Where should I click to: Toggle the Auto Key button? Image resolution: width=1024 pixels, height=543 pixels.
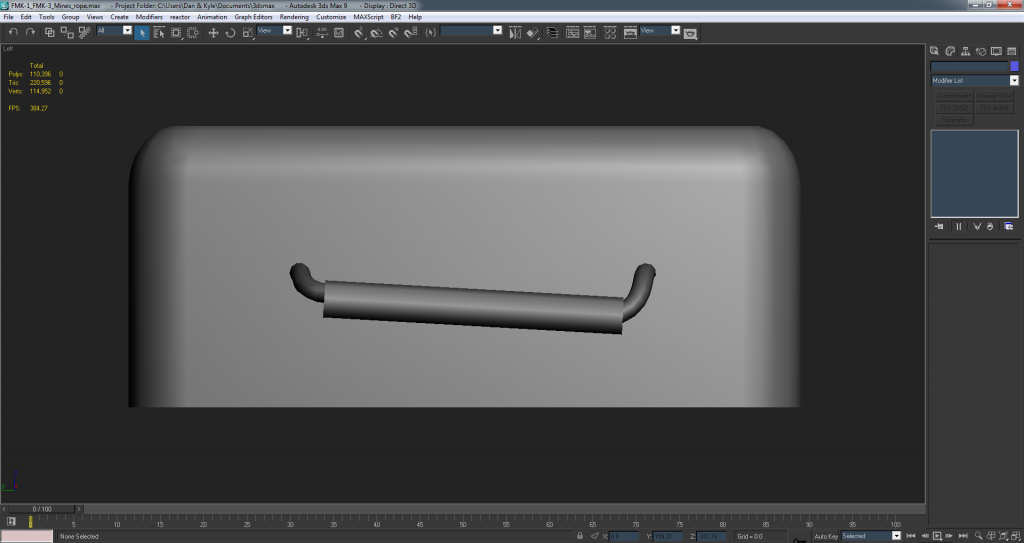[x=826, y=536]
